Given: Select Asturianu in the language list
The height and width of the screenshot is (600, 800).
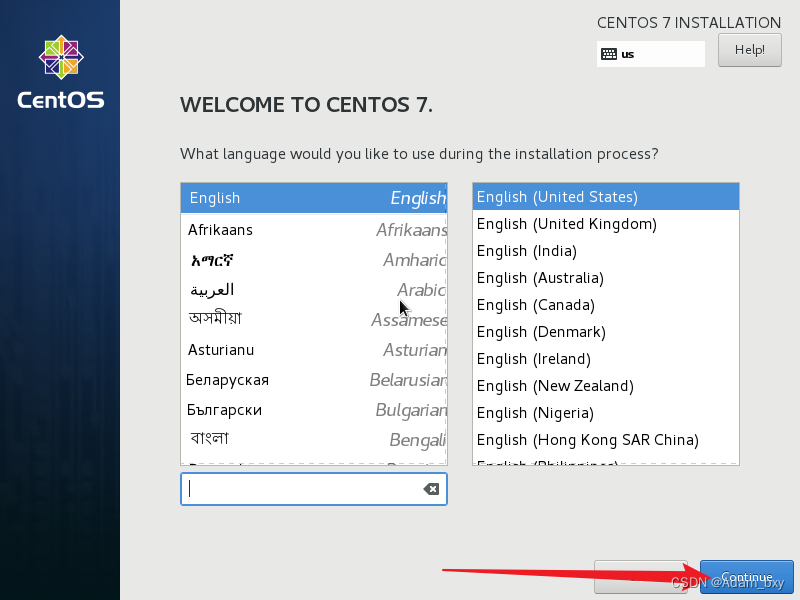Looking at the screenshot, I should (x=314, y=350).
